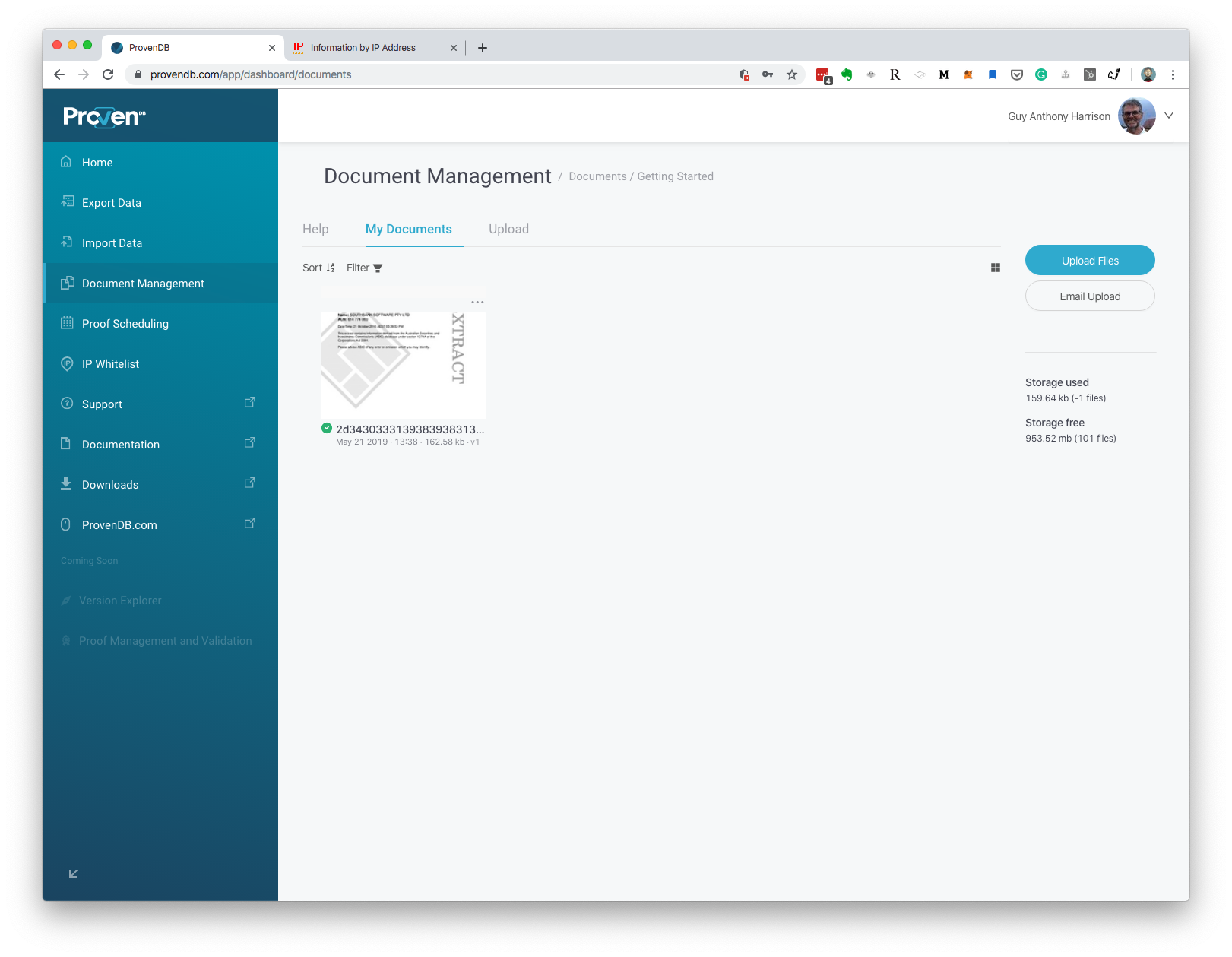The image size is (1232, 957).
Task: Switch to the Help tab
Action: (x=315, y=229)
